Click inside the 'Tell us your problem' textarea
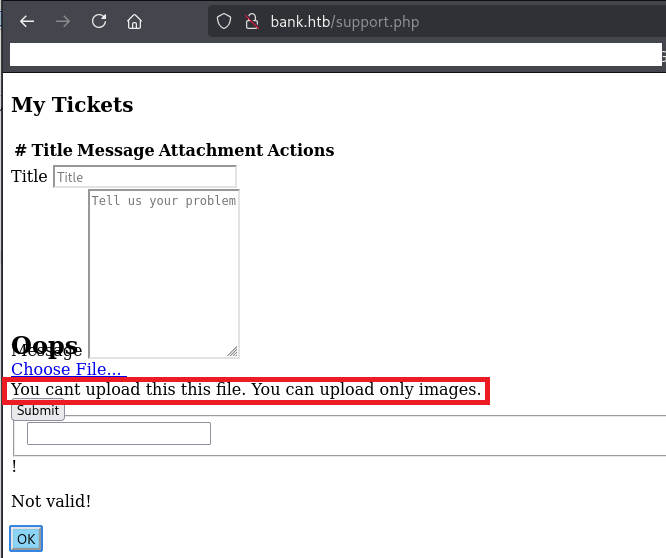This screenshot has width=666, height=558. [163, 270]
